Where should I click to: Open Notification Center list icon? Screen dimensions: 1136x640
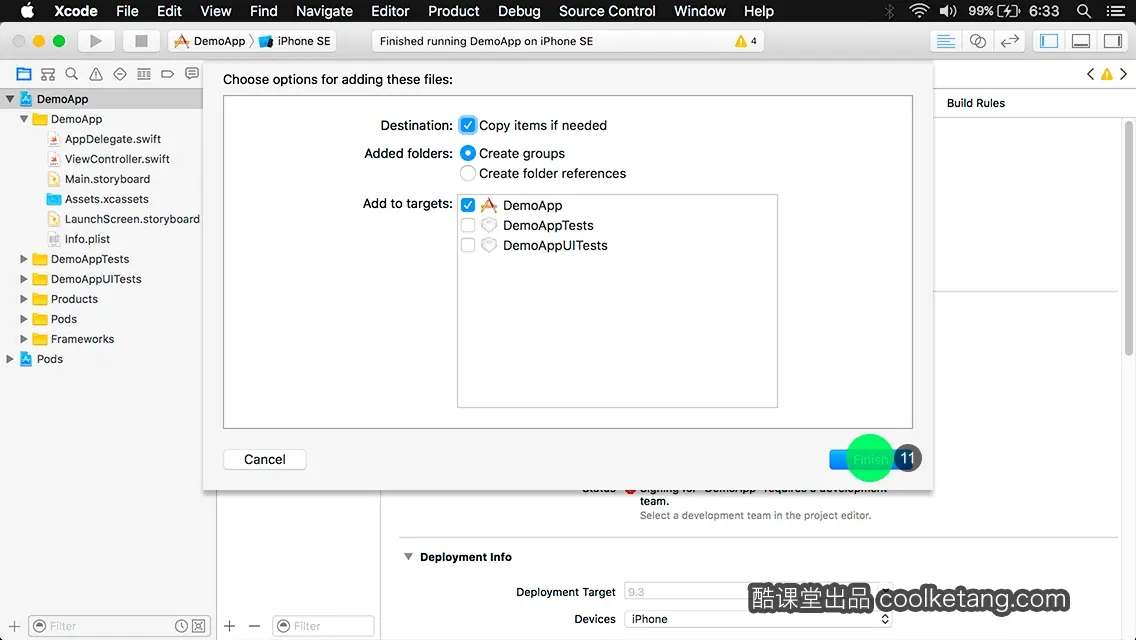1116,11
